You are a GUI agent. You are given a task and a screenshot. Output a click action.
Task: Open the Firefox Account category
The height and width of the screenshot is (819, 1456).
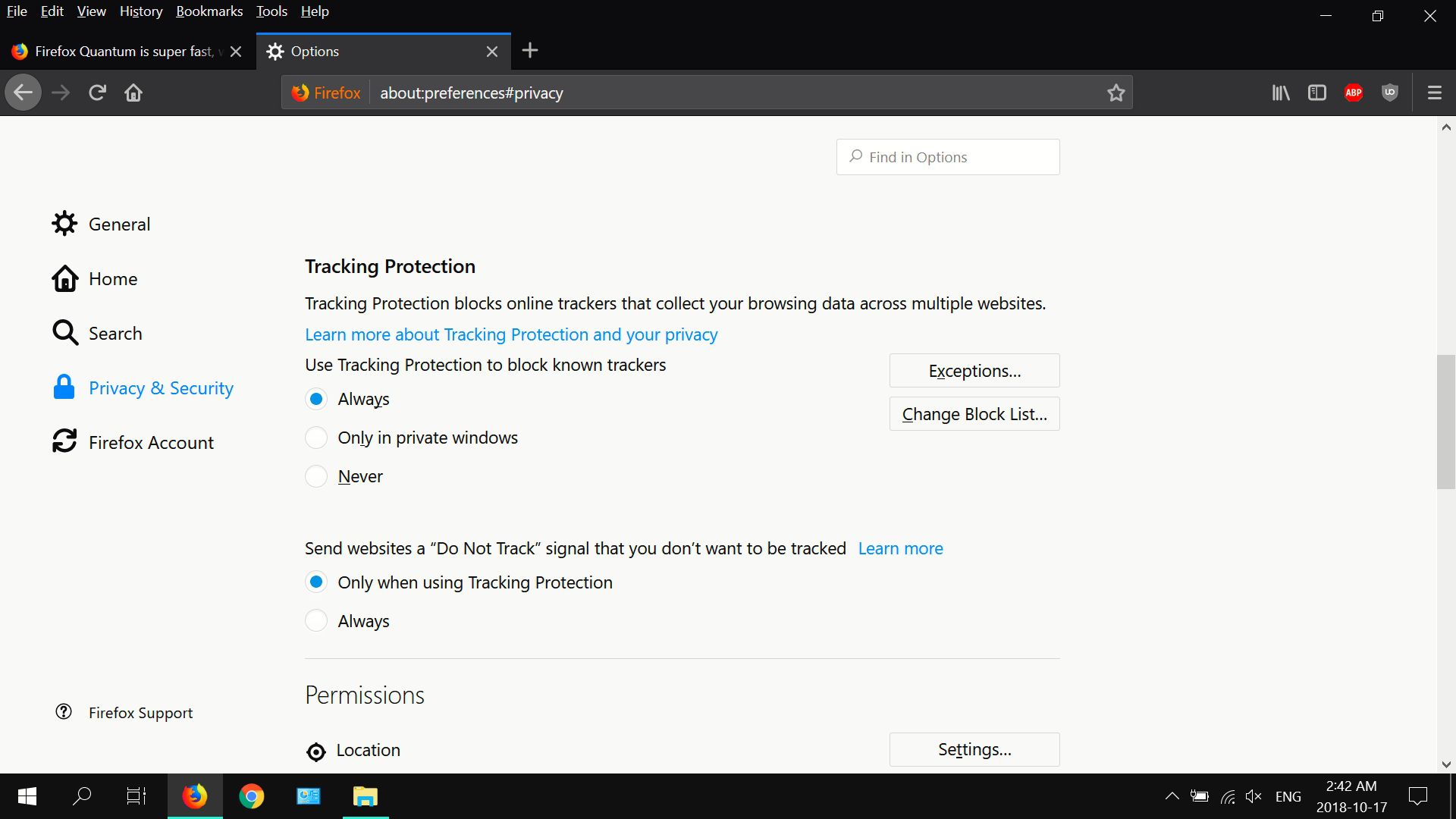tap(133, 442)
